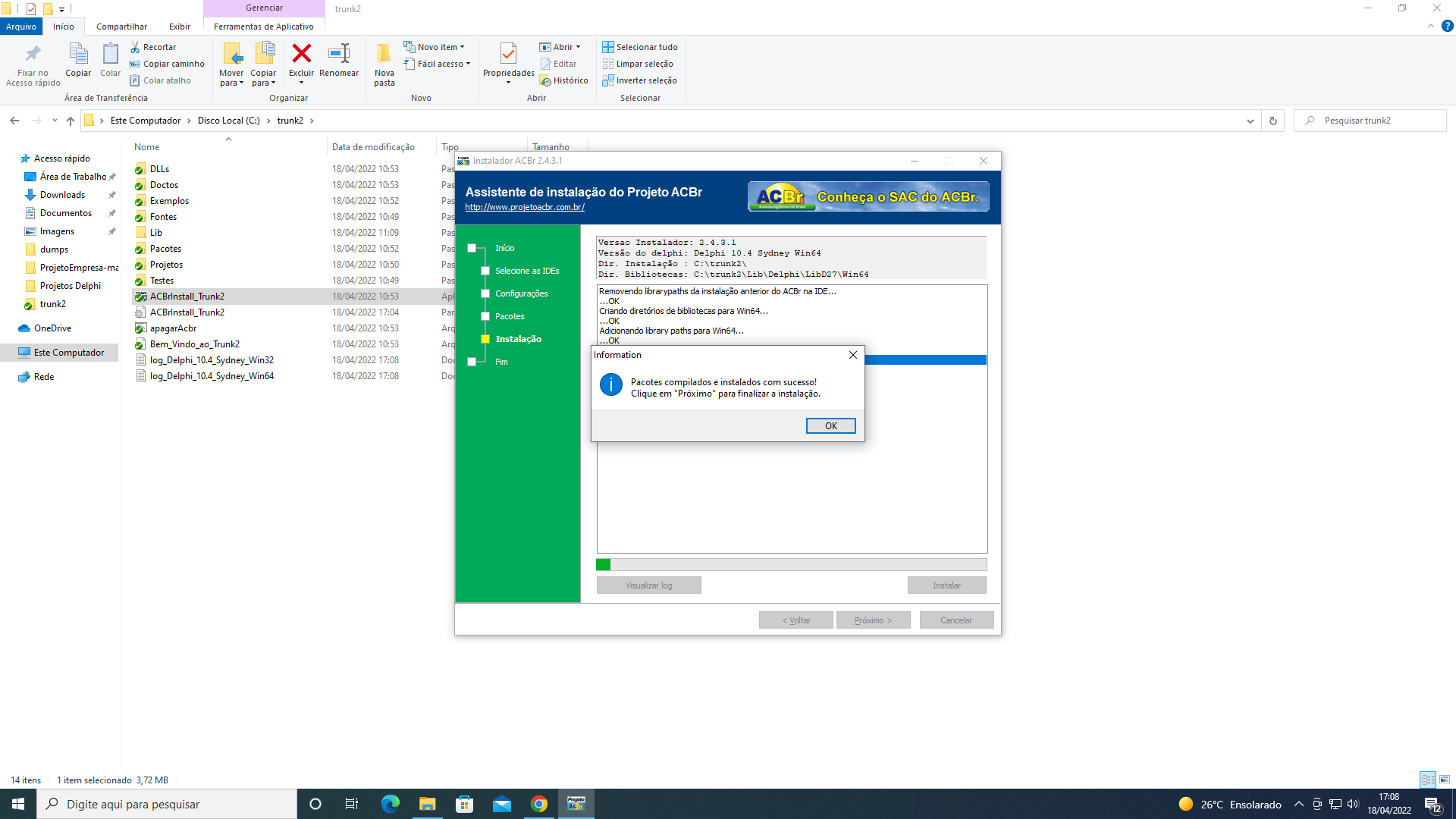Open the Copiar para dropdown
The width and height of the screenshot is (1456, 819).
(x=263, y=78)
